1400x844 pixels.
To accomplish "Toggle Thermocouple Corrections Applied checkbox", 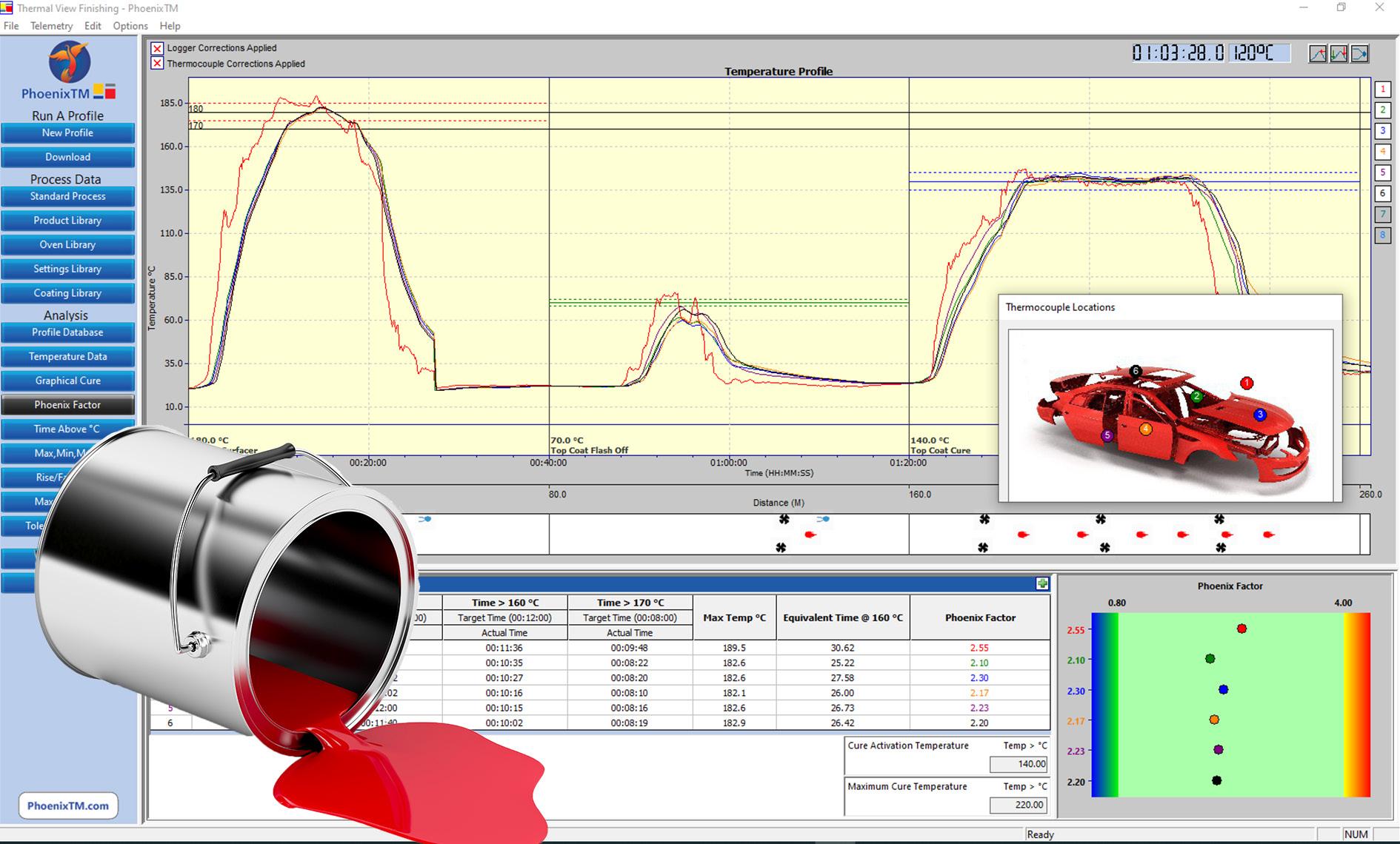I will pos(157,64).
